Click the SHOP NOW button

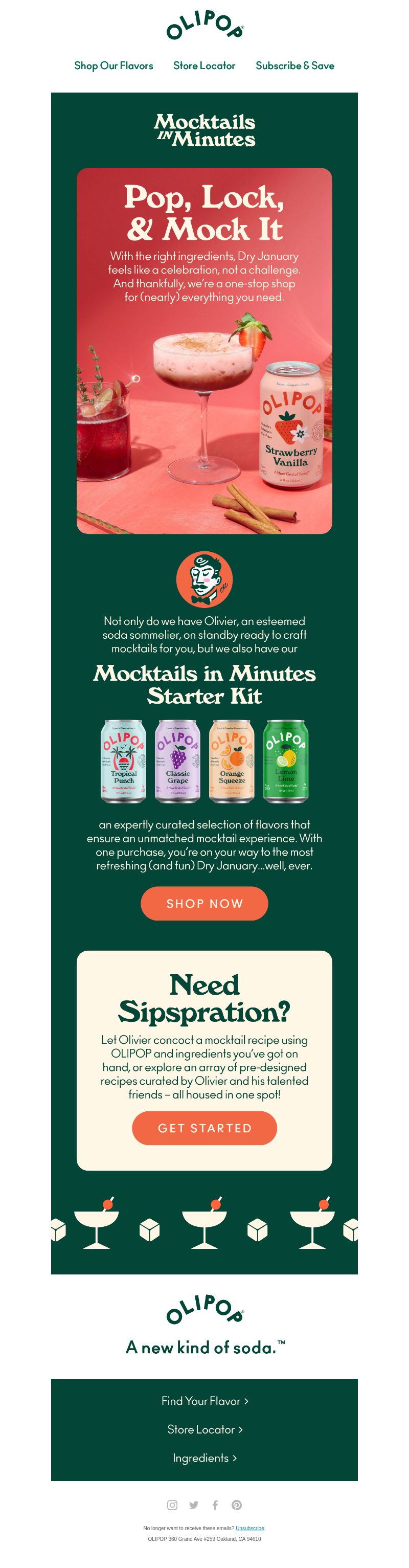[x=204, y=903]
